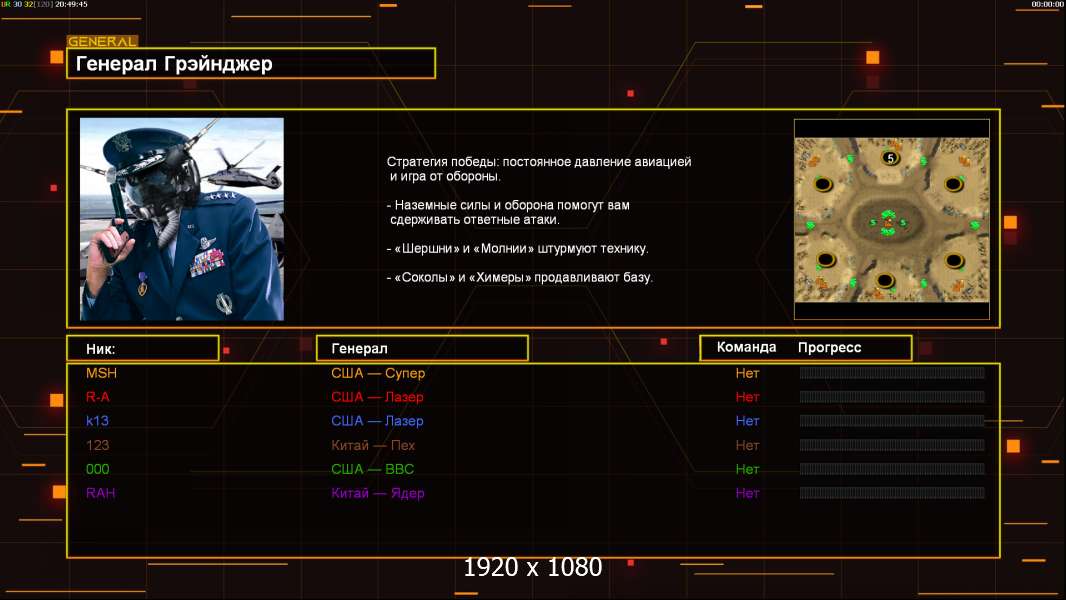The image size is (1066, 600).
Task: Click 'США — ВВС' general entry
Action: tap(372, 469)
